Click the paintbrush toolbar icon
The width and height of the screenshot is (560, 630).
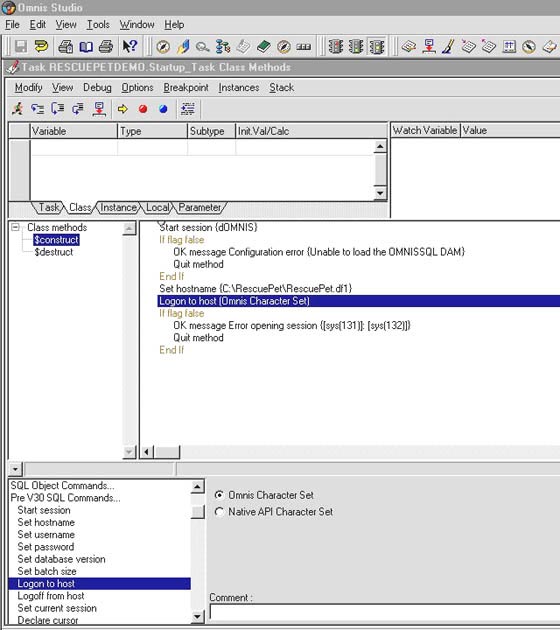pyautogui.click(x=448, y=47)
